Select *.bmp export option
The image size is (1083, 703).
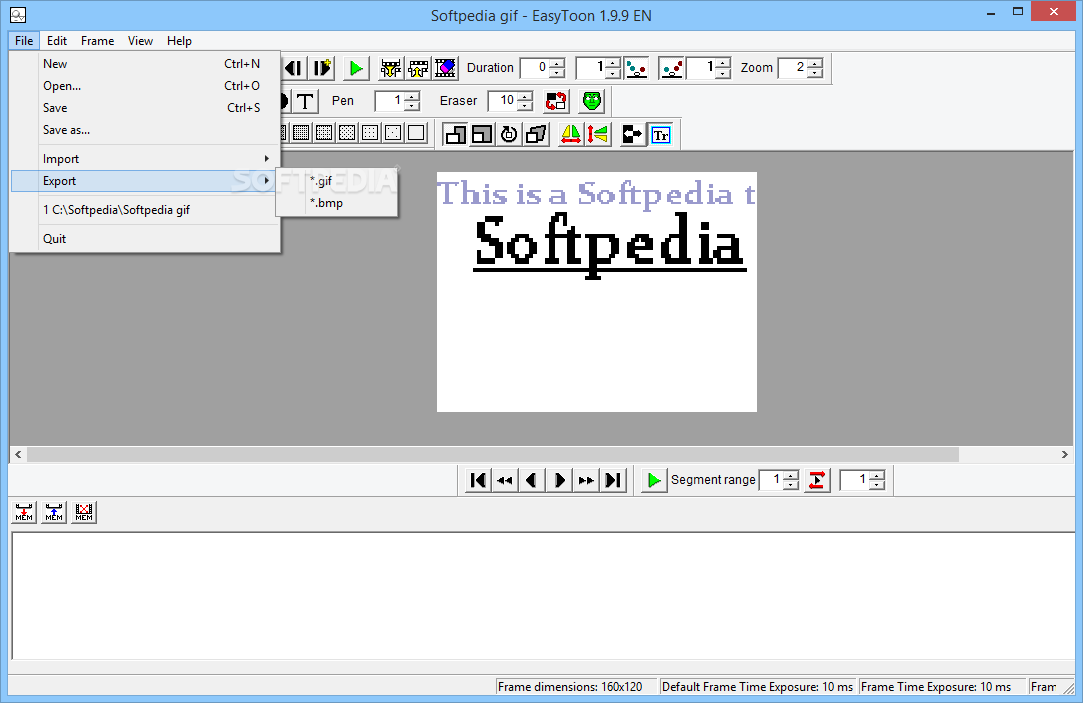(x=336, y=203)
